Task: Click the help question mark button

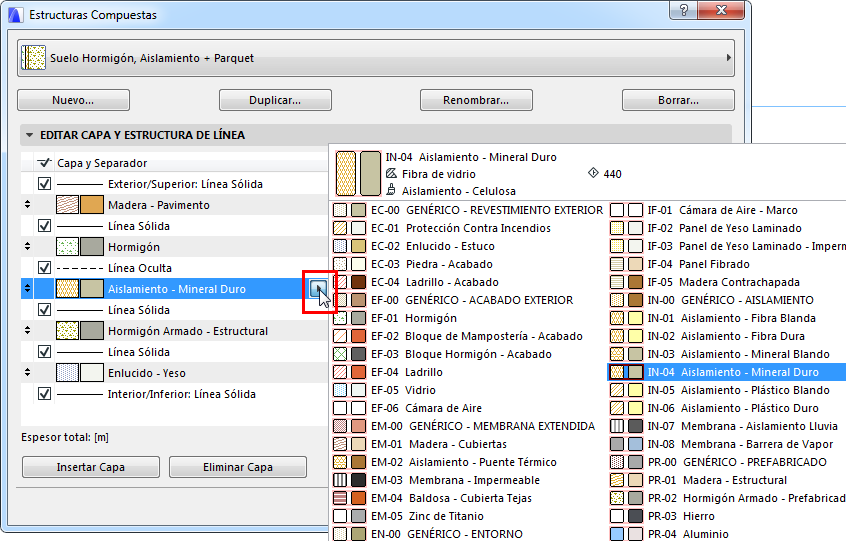Action: pos(684,10)
